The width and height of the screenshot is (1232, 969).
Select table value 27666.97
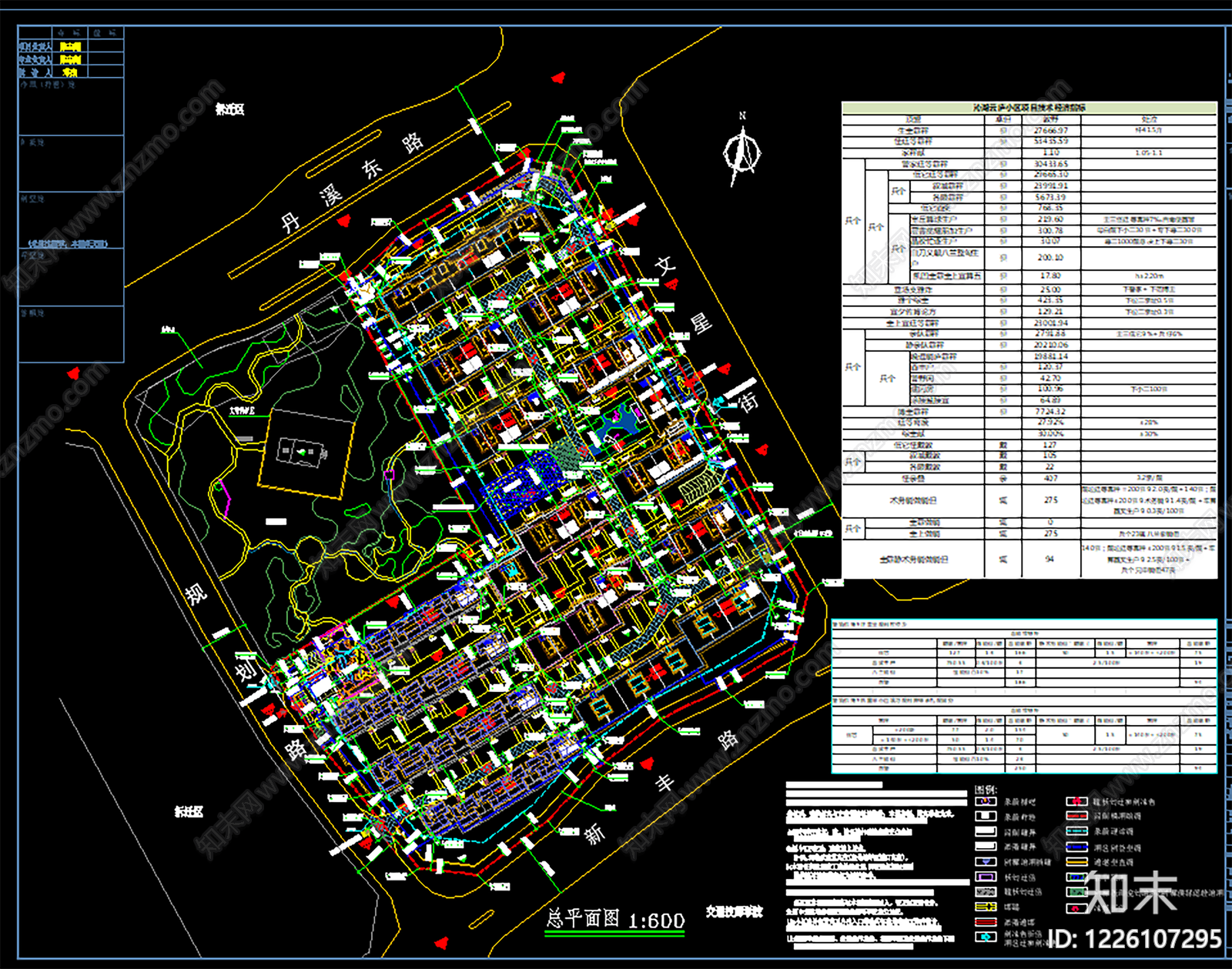click(x=1051, y=130)
